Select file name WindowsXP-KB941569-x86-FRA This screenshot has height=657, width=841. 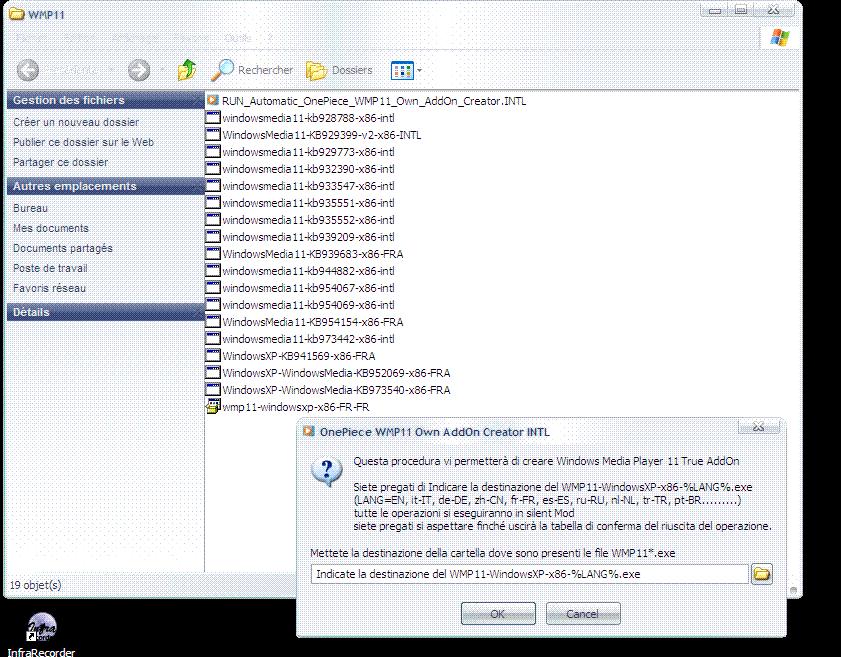(299, 356)
